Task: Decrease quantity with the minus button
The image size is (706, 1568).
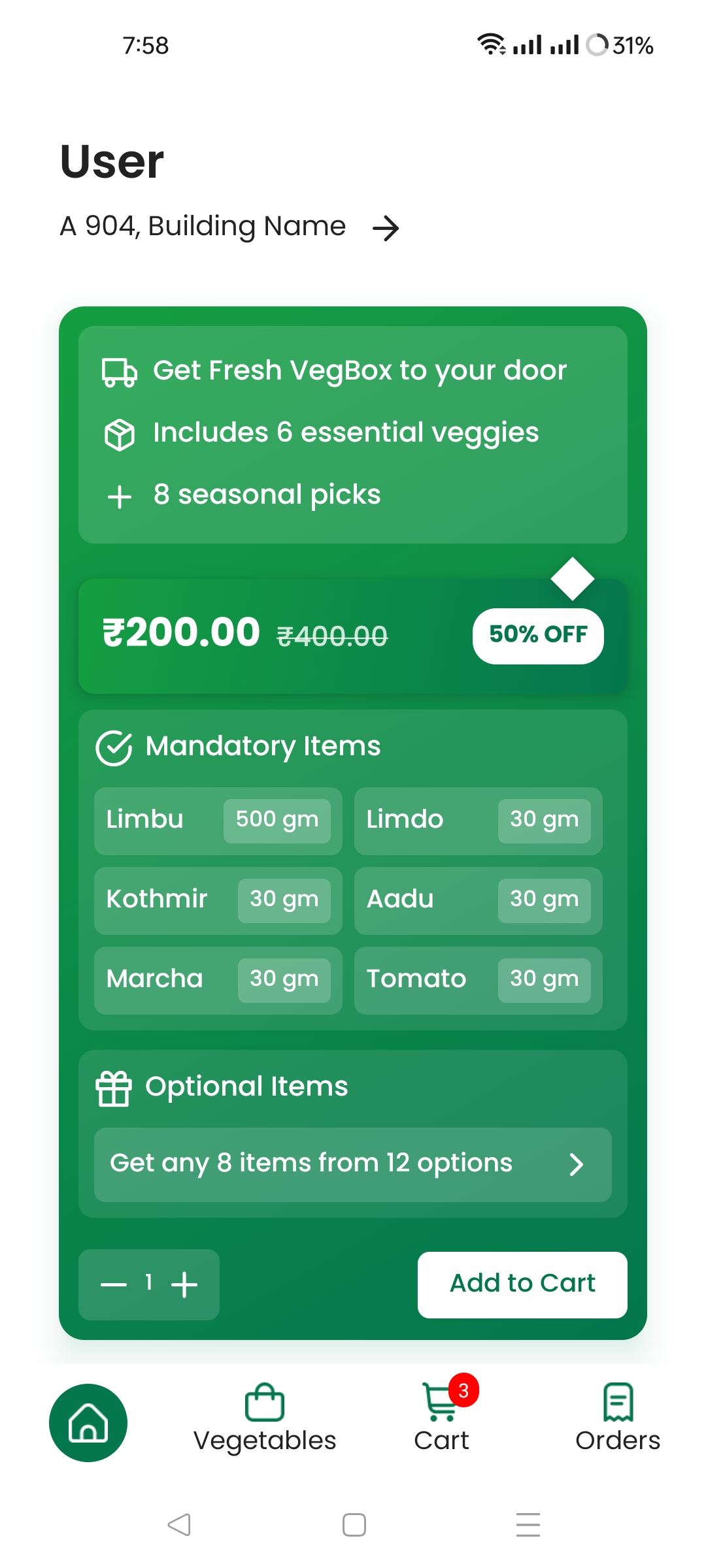Action: click(114, 1284)
